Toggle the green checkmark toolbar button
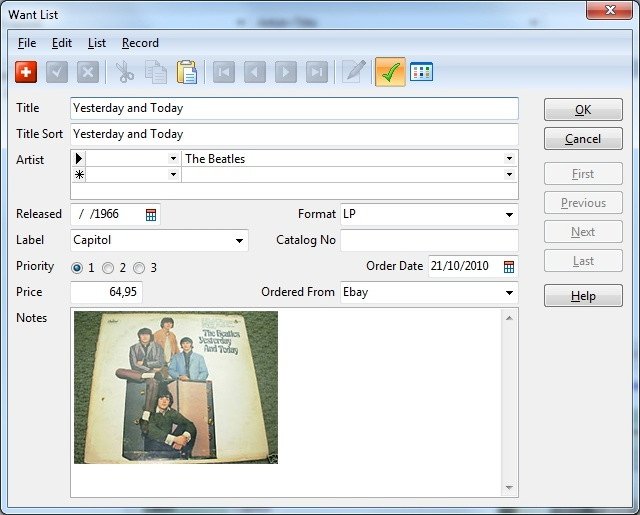This screenshot has width=640, height=515. point(390,72)
